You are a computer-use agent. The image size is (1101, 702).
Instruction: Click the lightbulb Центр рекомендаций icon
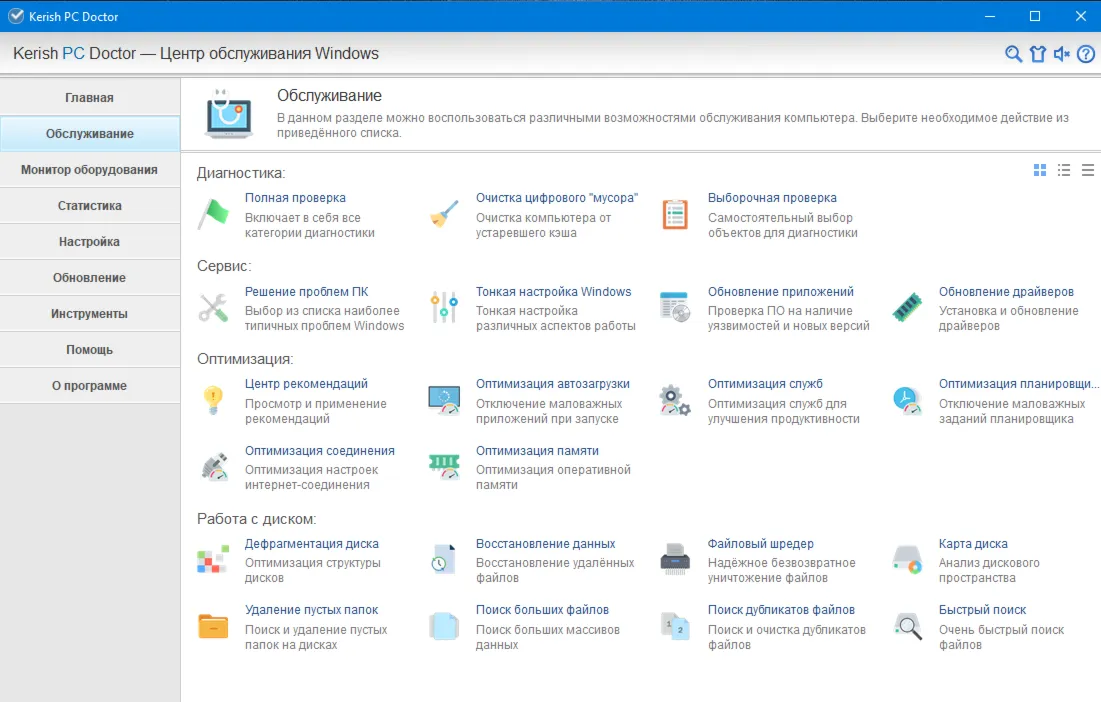coord(213,400)
